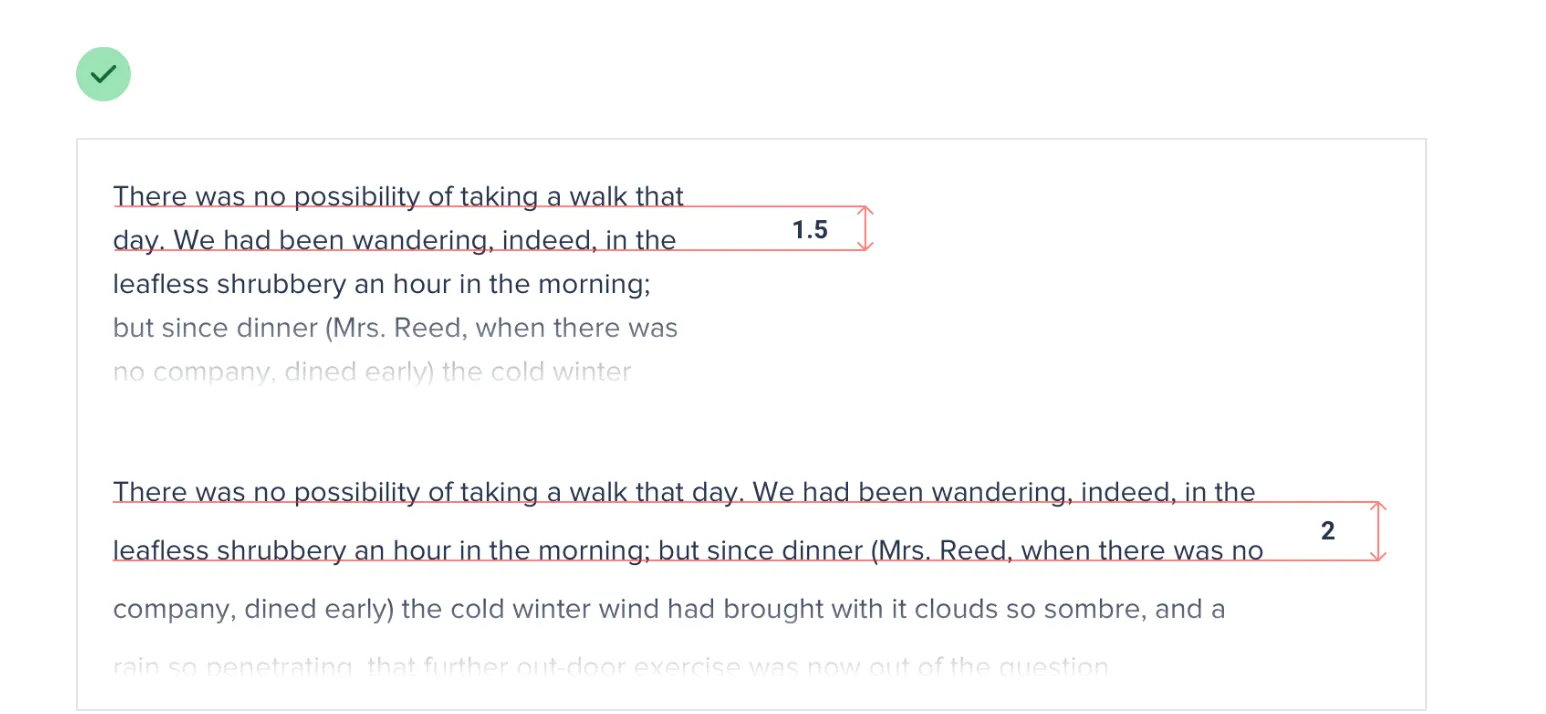1546x714 pixels.
Task: Click the faded "rain so penetrating" line
Action: (x=610, y=667)
